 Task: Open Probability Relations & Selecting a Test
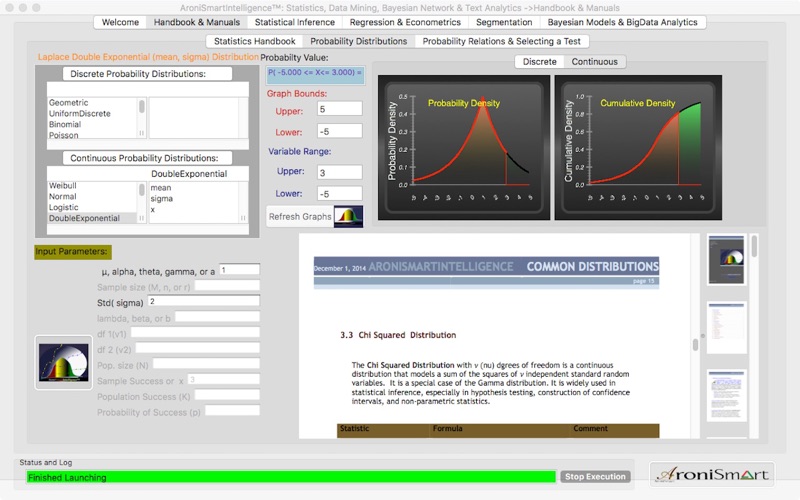(x=502, y=41)
